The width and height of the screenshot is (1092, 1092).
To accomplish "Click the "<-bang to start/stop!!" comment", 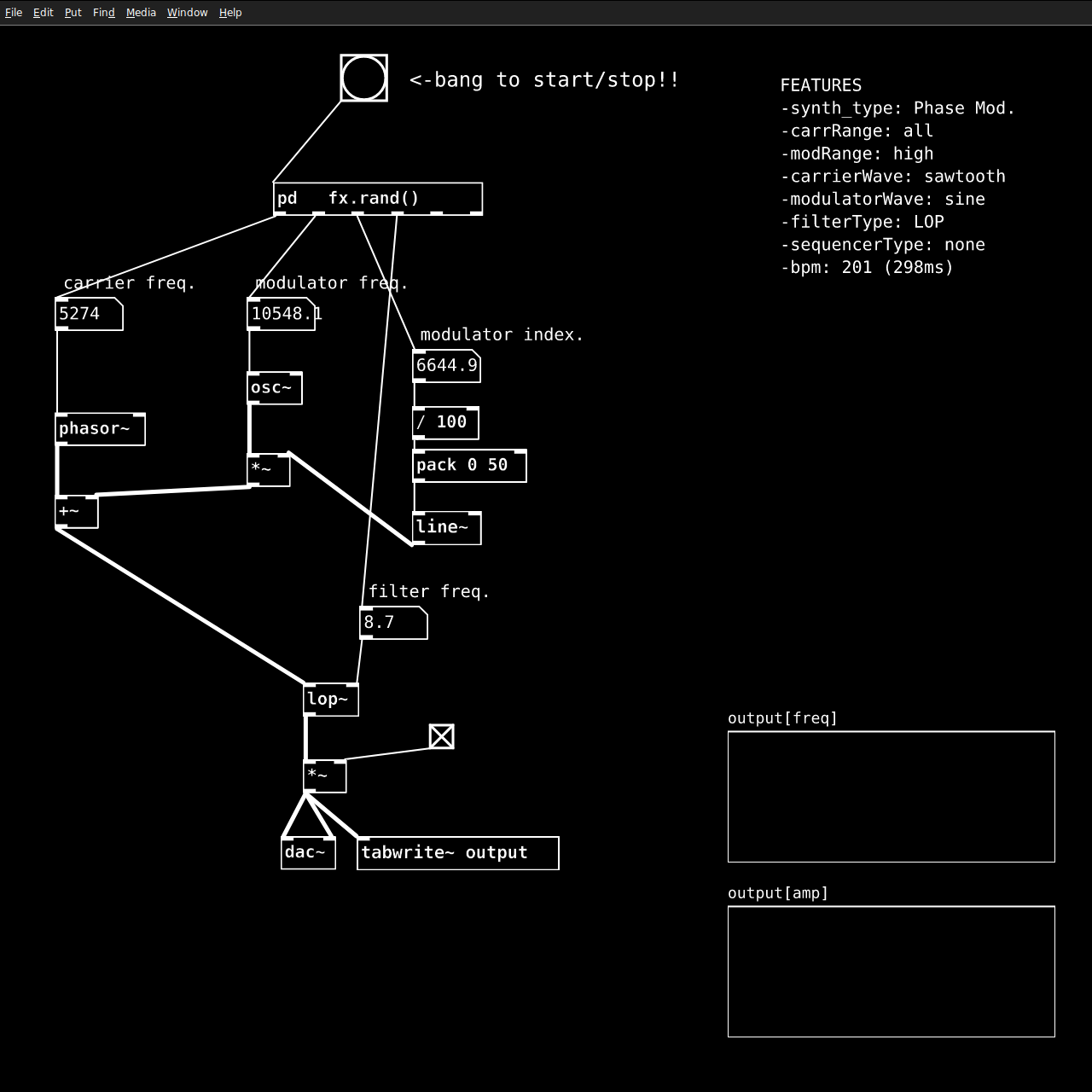I will click(x=544, y=80).
